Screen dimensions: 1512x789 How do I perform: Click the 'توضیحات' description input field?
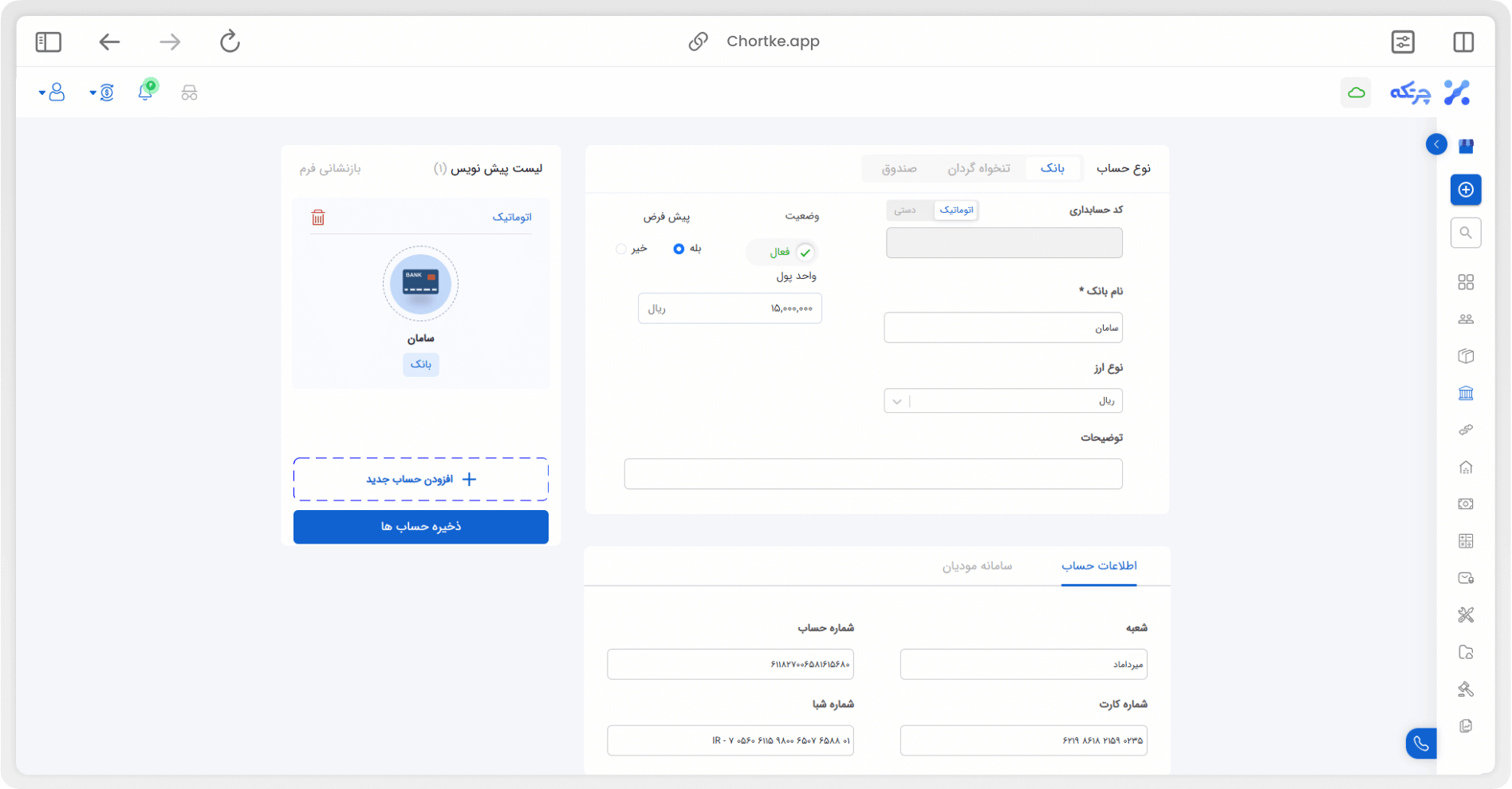(873, 474)
